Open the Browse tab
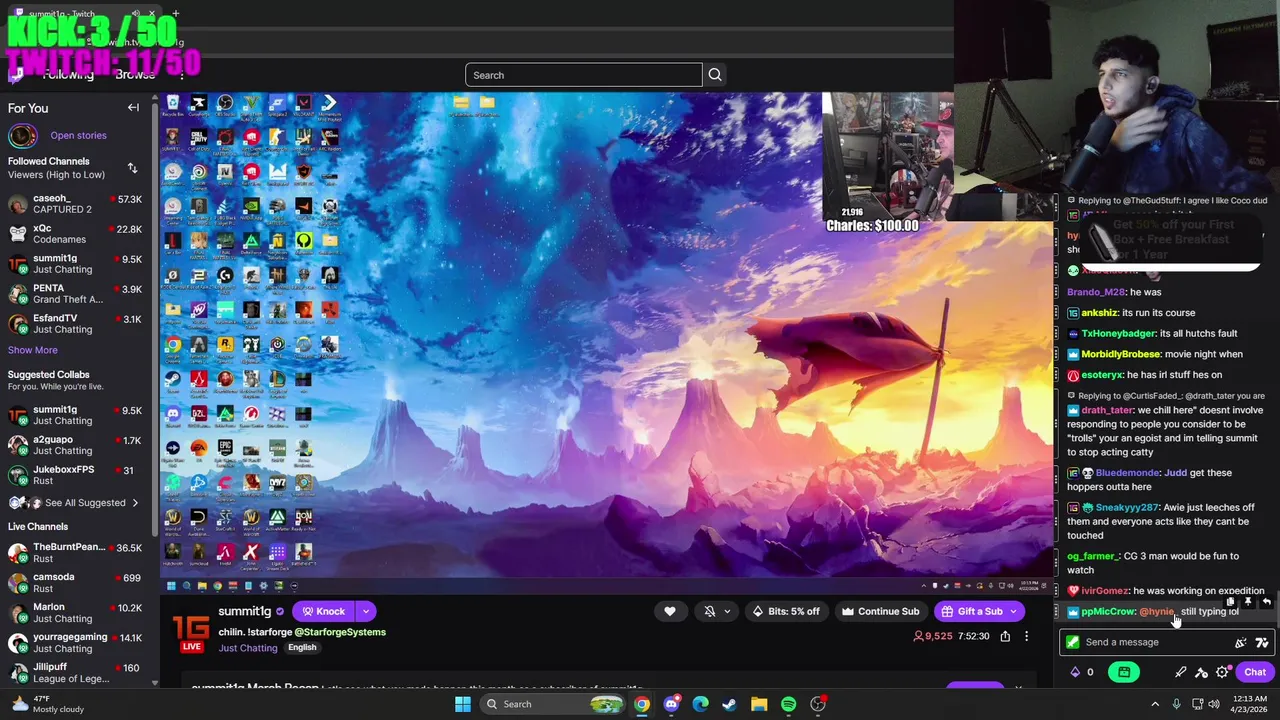The height and width of the screenshot is (720, 1280). [x=134, y=75]
